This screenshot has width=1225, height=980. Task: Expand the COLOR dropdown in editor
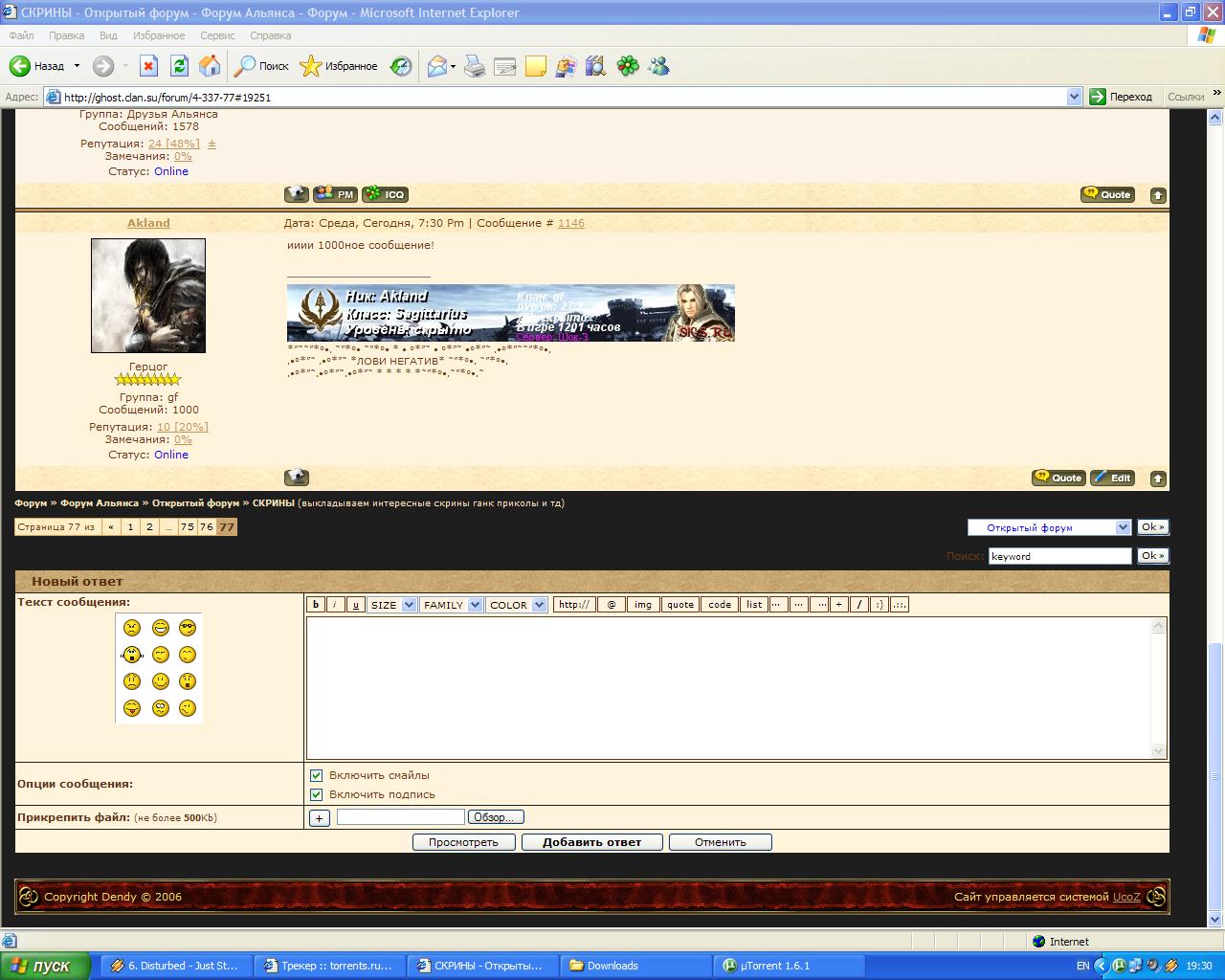(516, 605)
